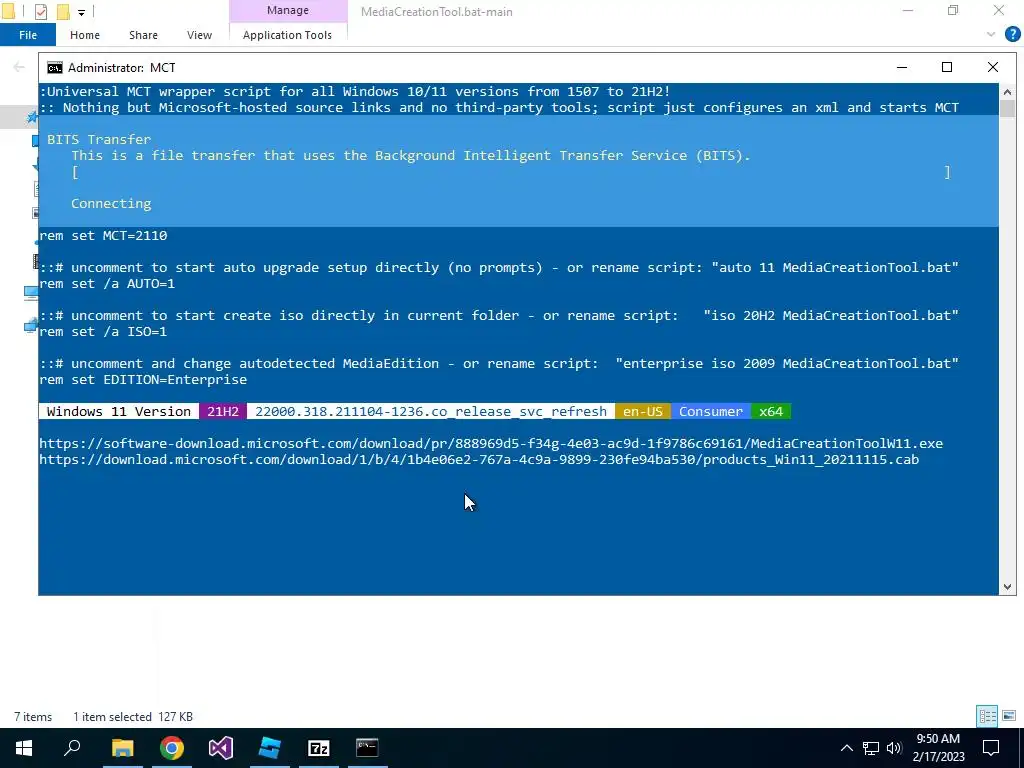Click the 'Windows 11 Version' label
The image size is (1024, 768).
(119, 411)
